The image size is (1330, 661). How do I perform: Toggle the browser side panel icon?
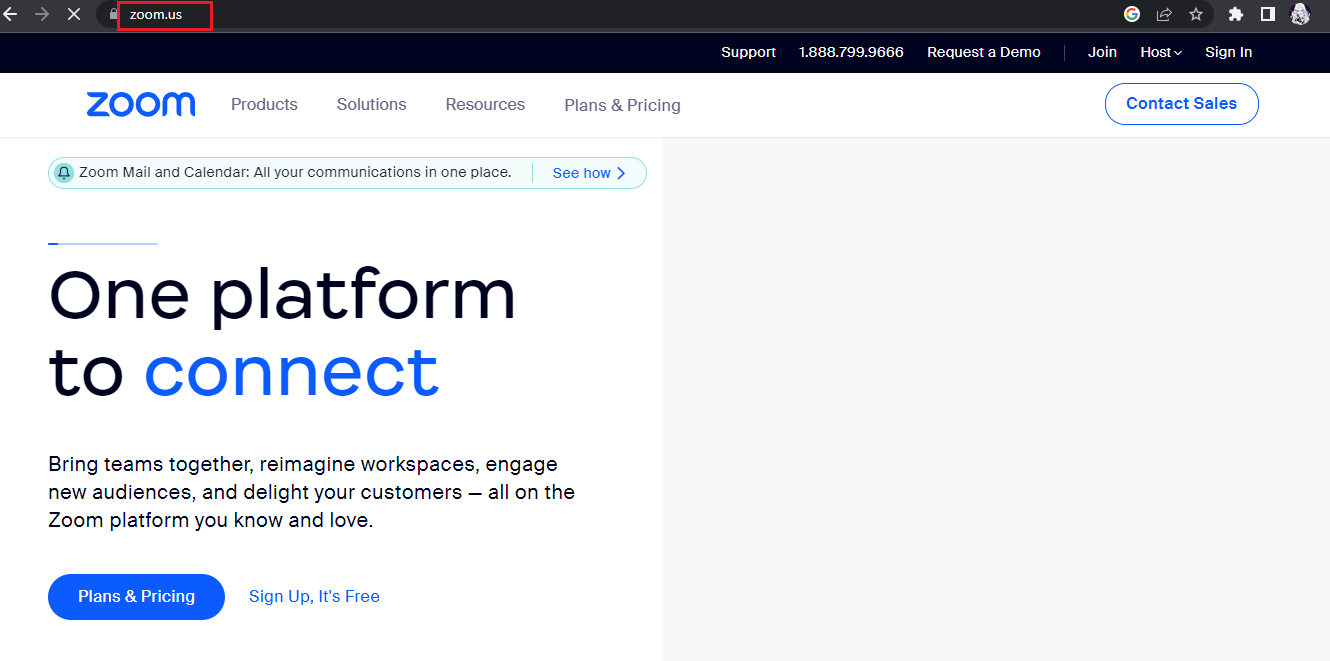coord(1267,14)
